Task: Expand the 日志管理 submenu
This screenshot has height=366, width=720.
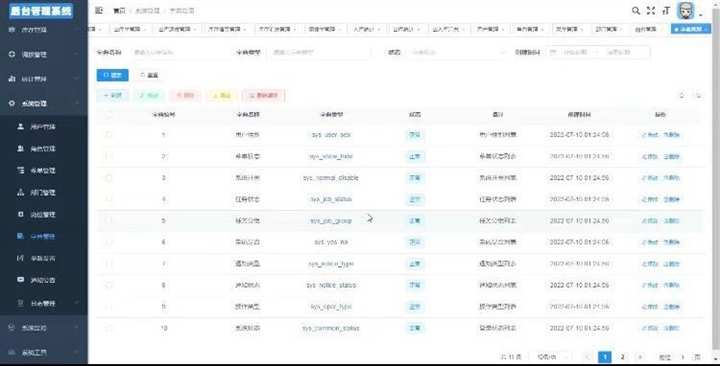Action: 44,303
